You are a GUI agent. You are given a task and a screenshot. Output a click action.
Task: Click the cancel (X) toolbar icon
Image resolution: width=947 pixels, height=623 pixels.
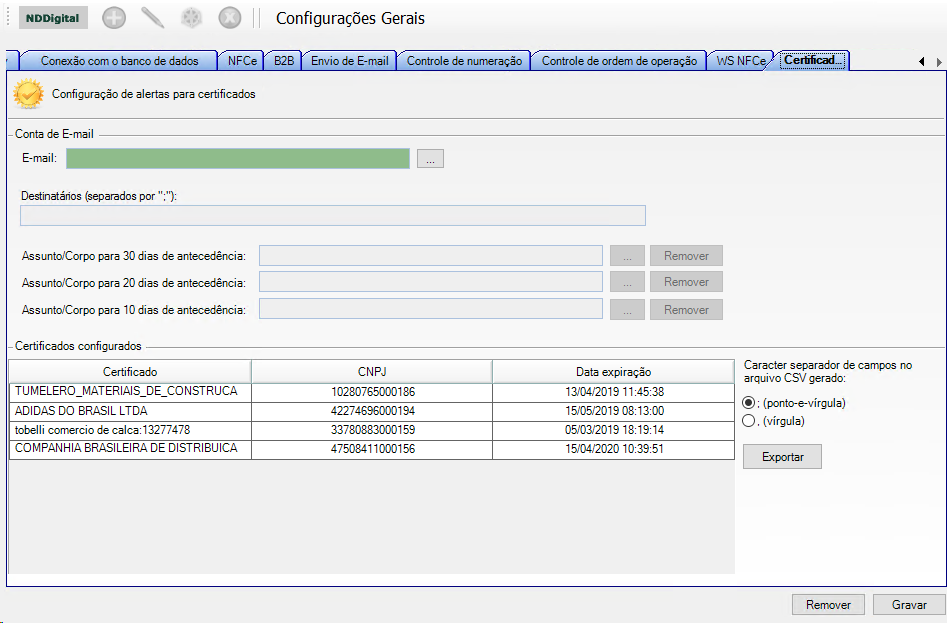(x=229, y=18)
